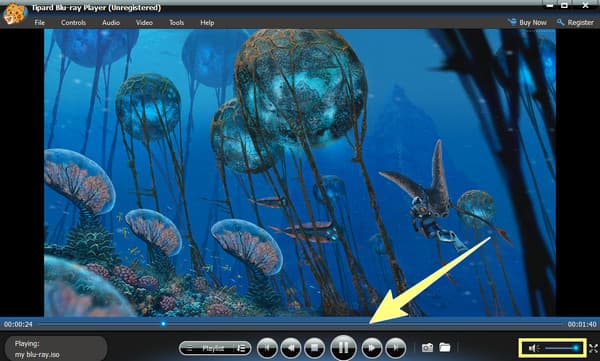Take a snapshot with the camera icon
The width and height of the screenshot is (600, 361).
[x=427, y=348]
